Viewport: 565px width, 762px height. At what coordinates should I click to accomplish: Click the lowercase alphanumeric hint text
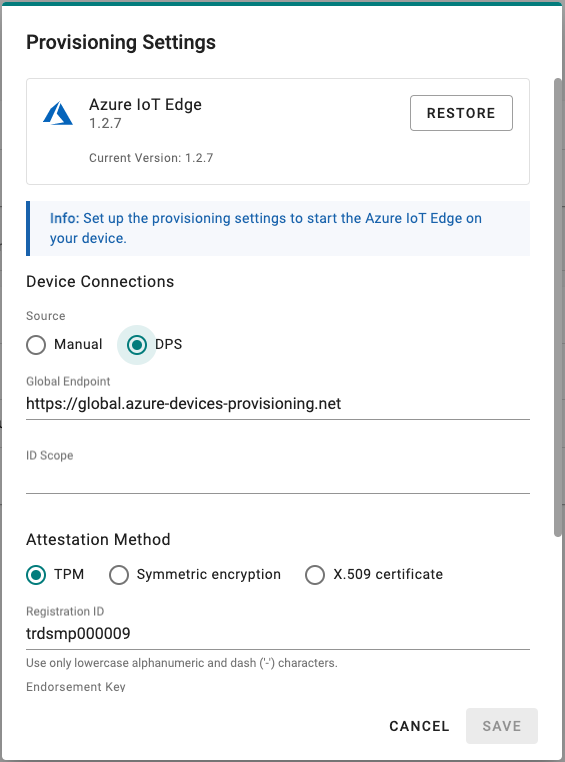click(x=182, y=663)
